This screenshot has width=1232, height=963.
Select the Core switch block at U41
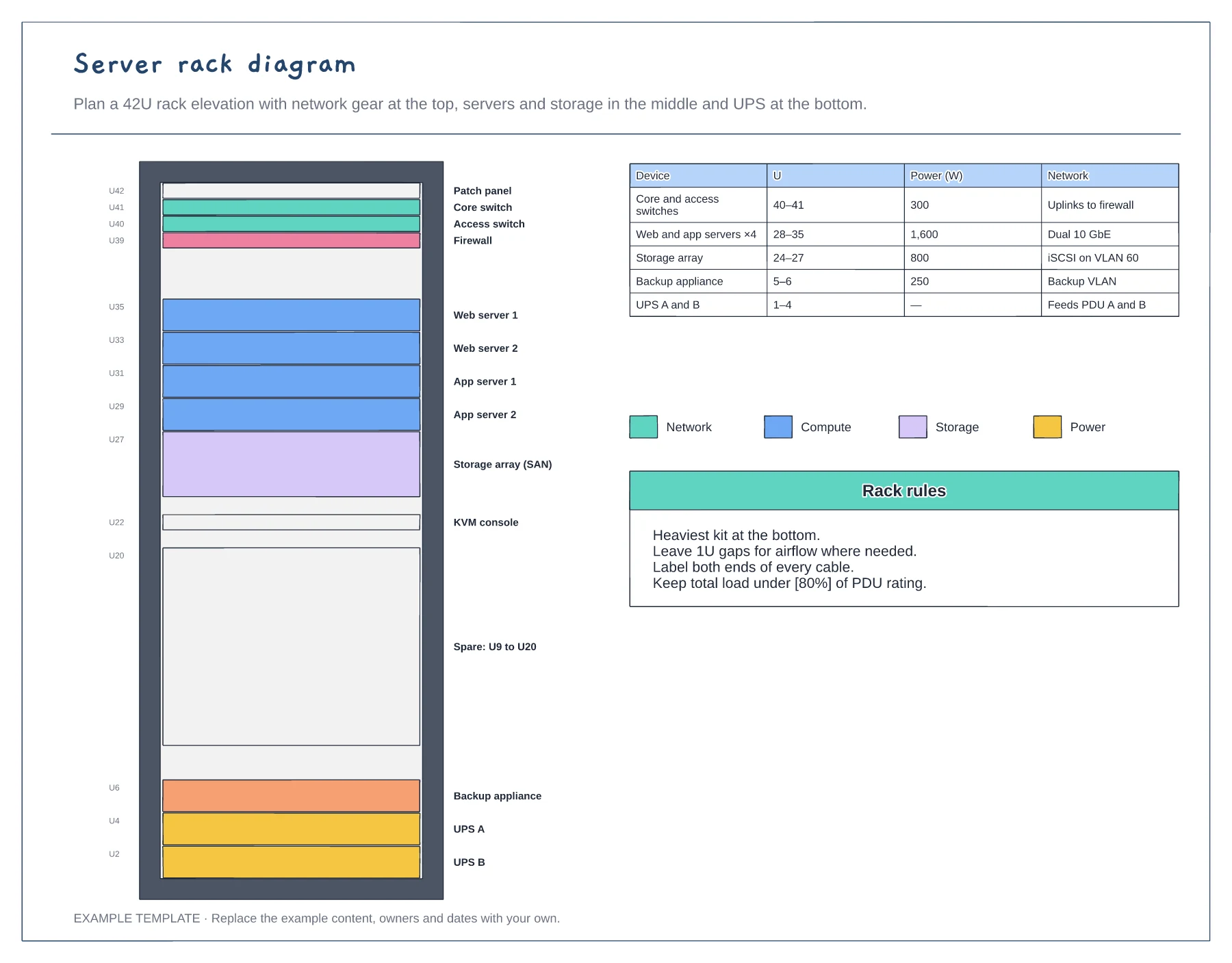[291, 207]
